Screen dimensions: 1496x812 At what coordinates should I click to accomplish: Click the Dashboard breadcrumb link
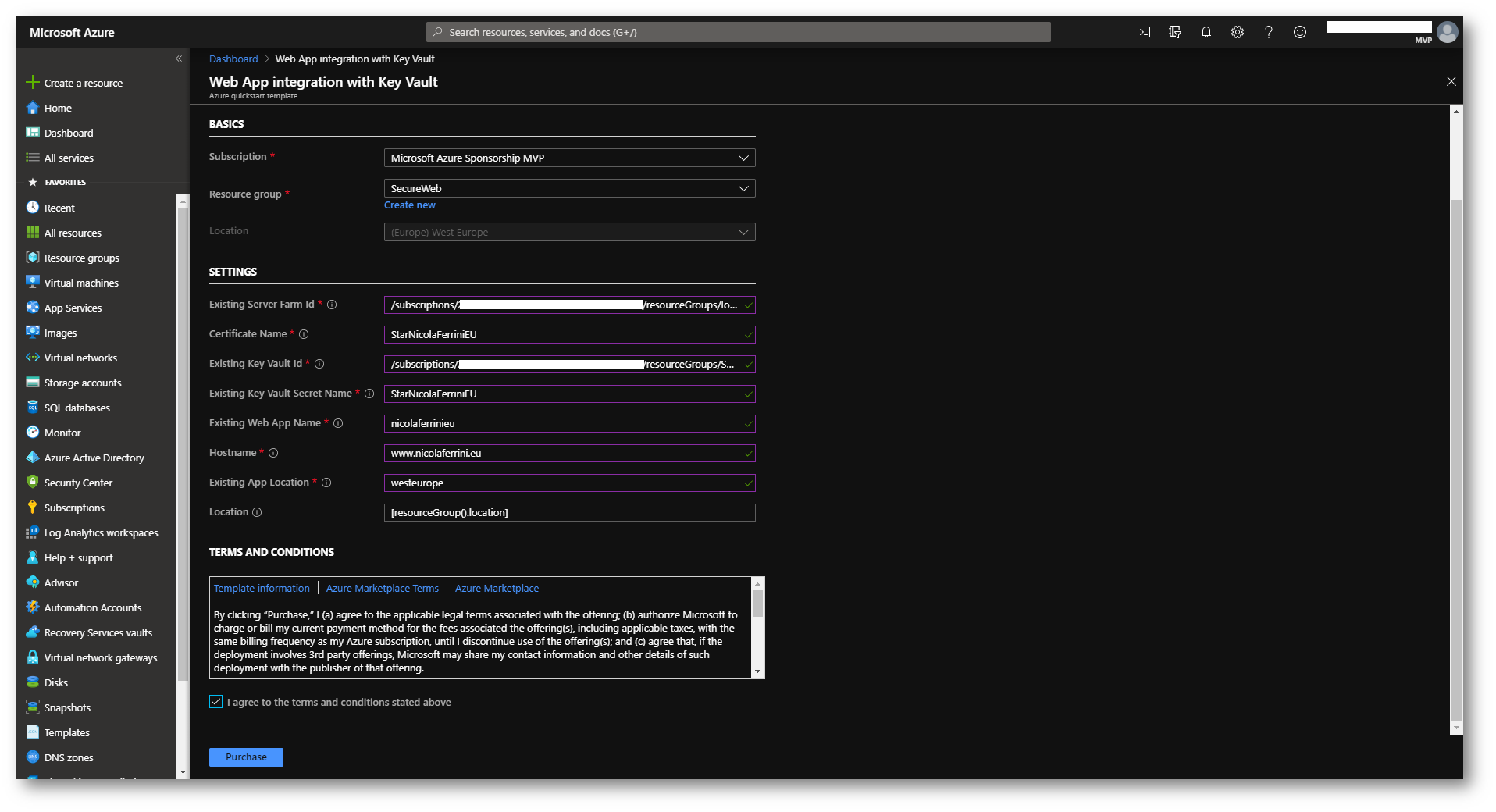tap(233, 59)
